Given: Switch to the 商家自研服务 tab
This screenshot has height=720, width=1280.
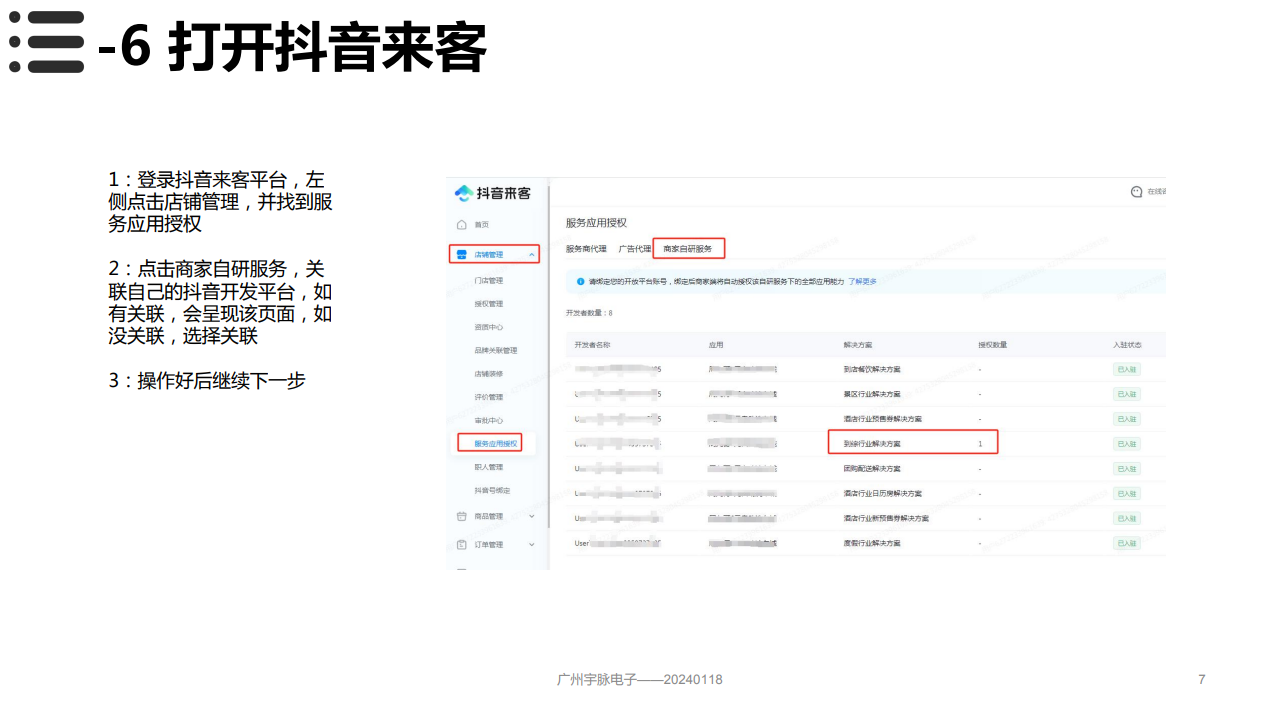Looking at the screenshot, I should coord(688,249).
